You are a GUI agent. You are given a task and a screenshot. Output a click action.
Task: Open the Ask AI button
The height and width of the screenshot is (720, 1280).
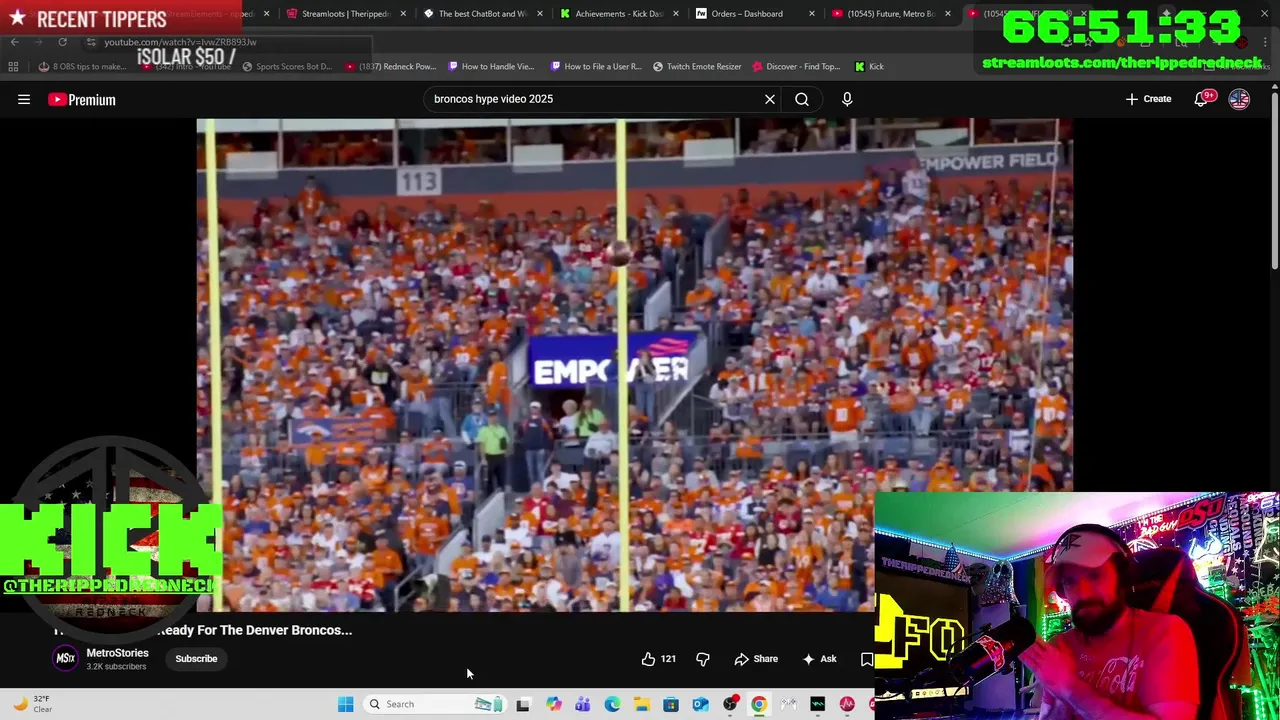point(819,659)
